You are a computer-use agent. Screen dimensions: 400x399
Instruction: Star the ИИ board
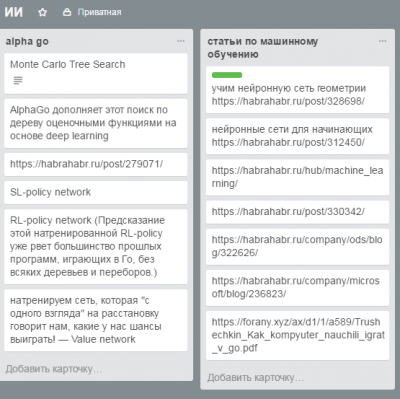(x=42, y=13)
